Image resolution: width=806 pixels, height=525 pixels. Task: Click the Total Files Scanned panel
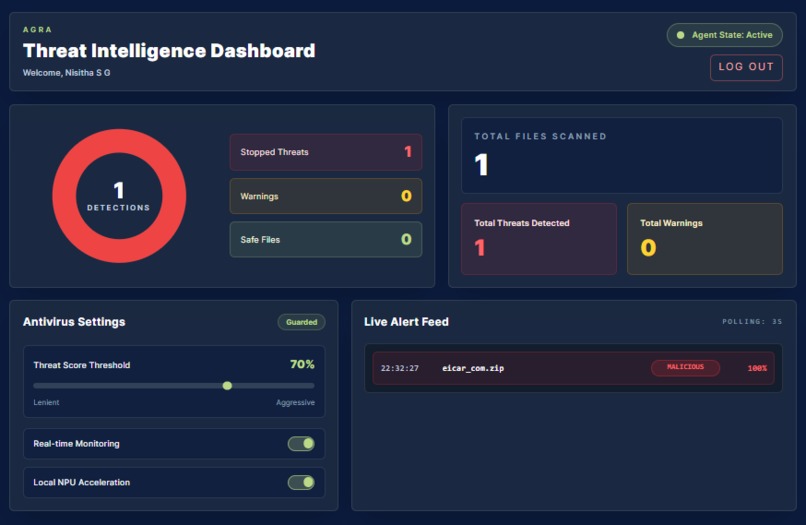[x=622, y=155]
